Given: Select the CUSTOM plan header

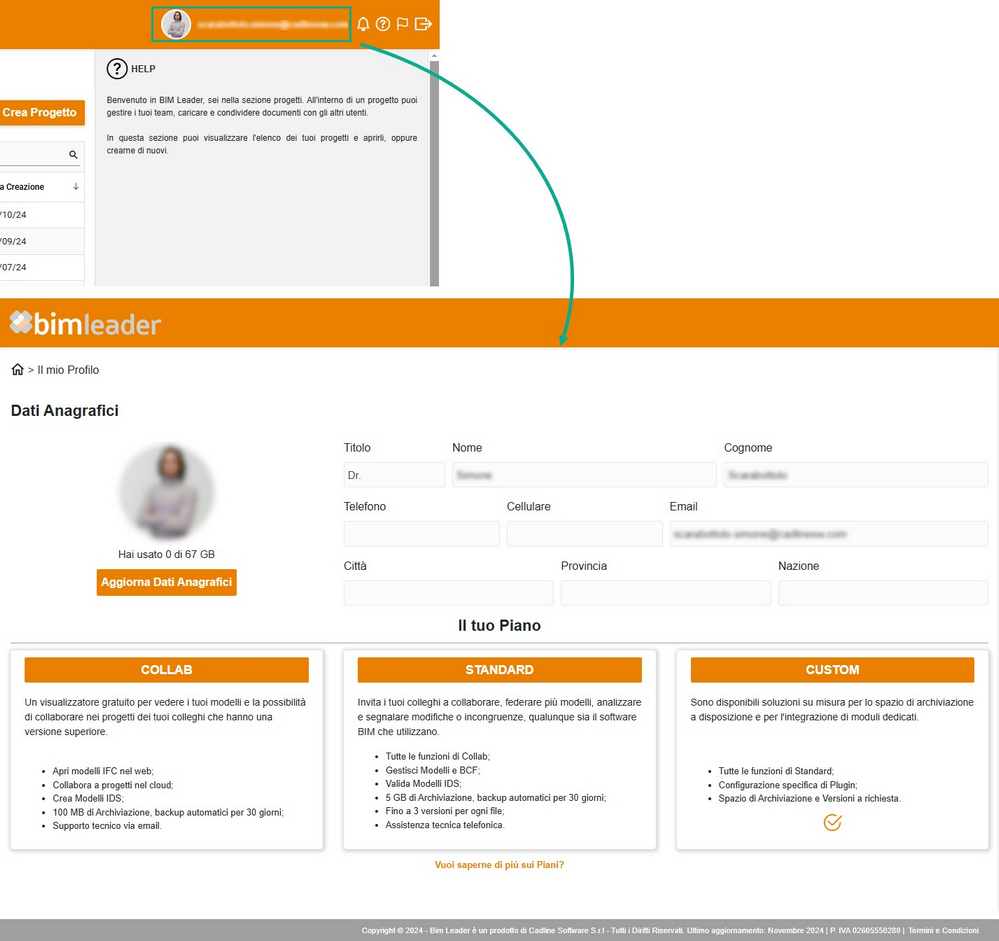Looking at the screenshot, I should coord(832,670).
